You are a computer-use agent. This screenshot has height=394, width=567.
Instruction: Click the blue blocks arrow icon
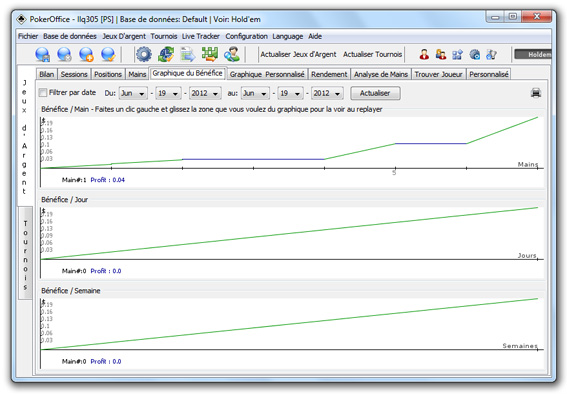[x=457, y=55]
